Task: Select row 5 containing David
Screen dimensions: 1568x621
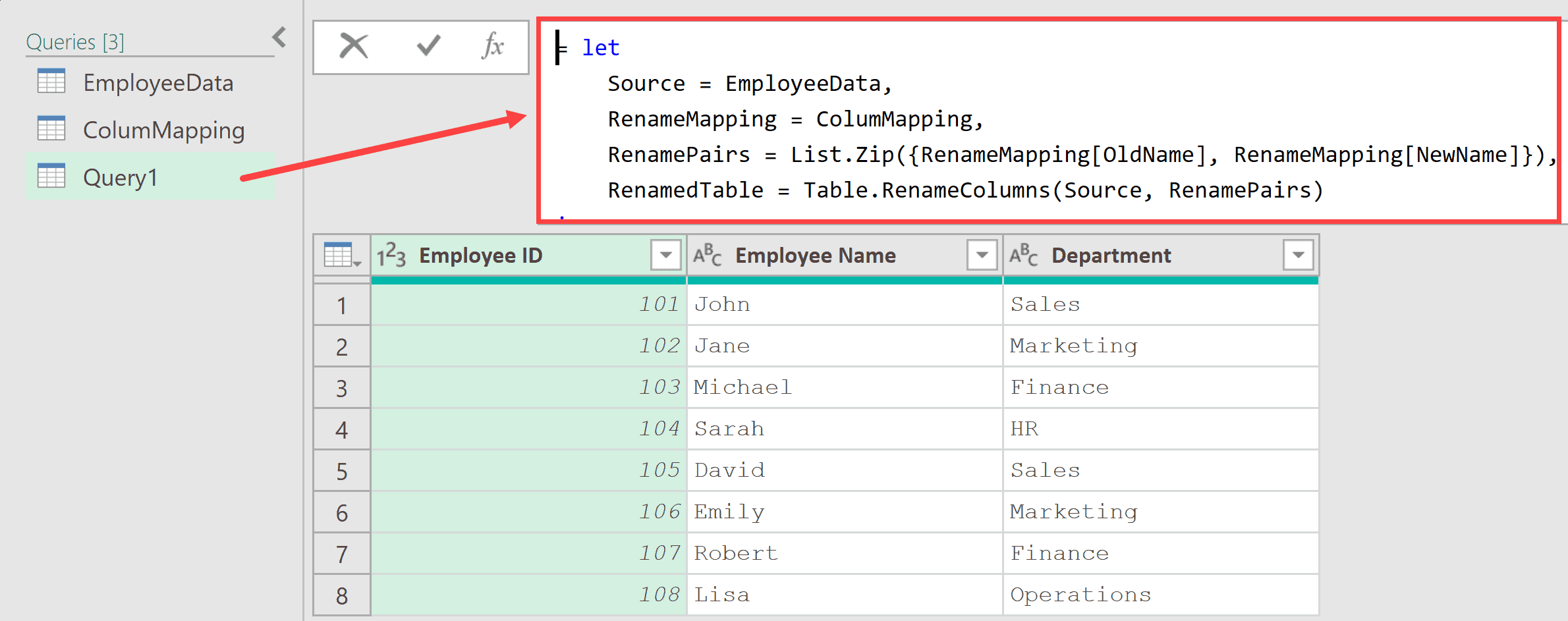Action: 342,470
